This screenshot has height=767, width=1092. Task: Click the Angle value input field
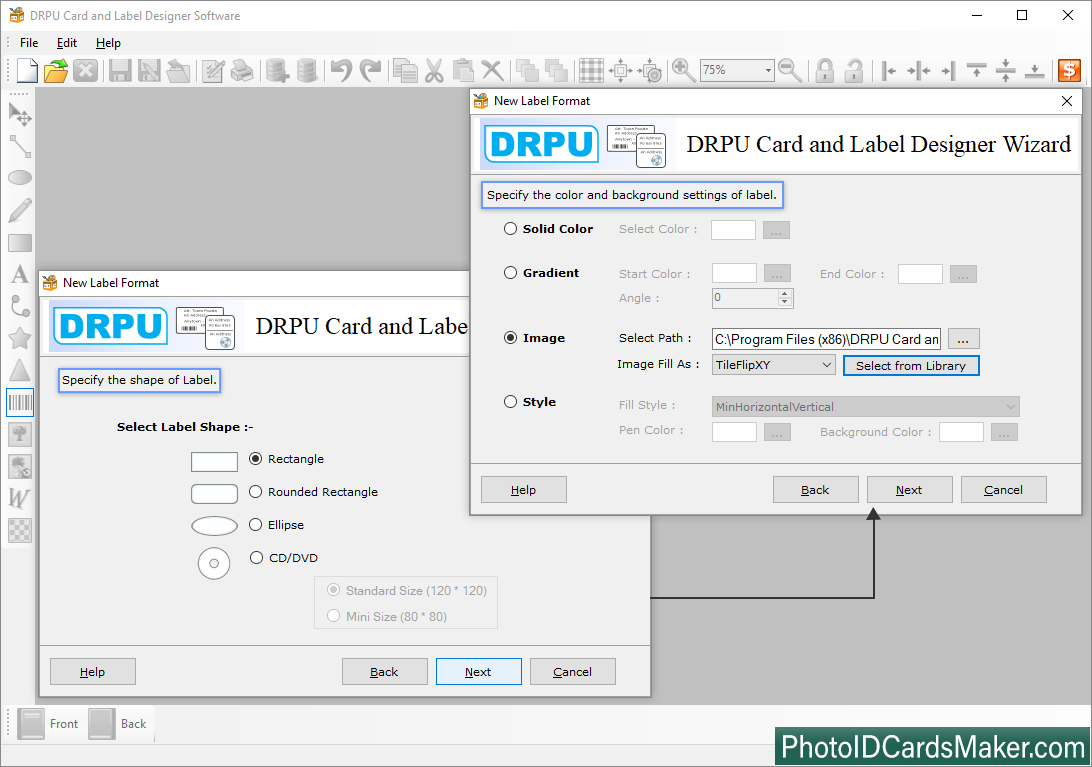coord(745,298)
